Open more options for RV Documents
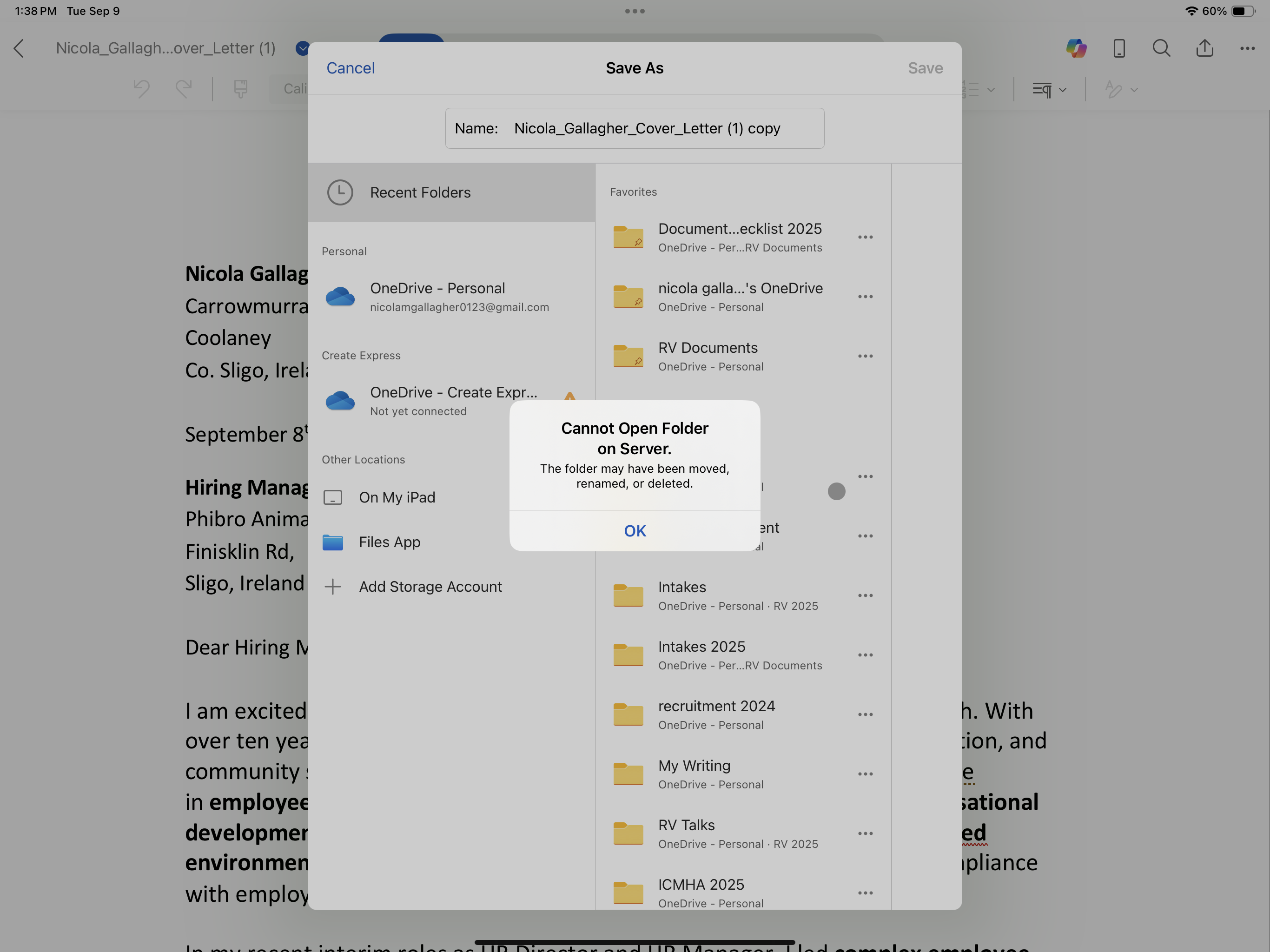The width and height of the screenshot is (1270, 952). coord(865,356)
